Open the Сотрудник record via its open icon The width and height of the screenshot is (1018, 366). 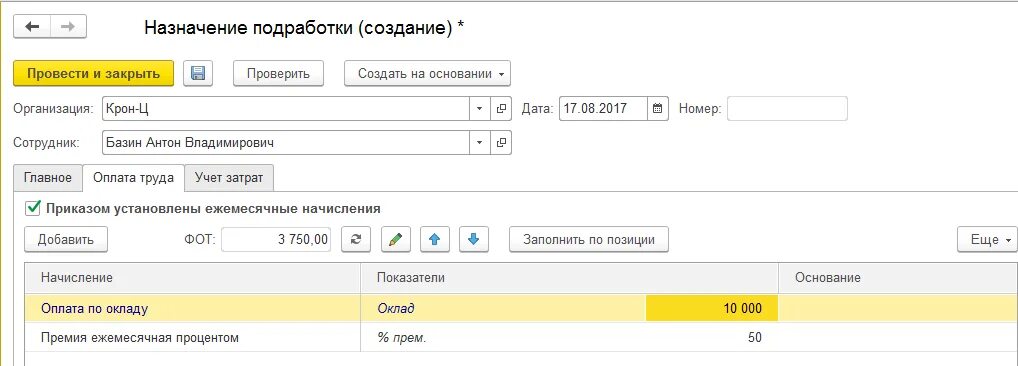tap(501, 143)
